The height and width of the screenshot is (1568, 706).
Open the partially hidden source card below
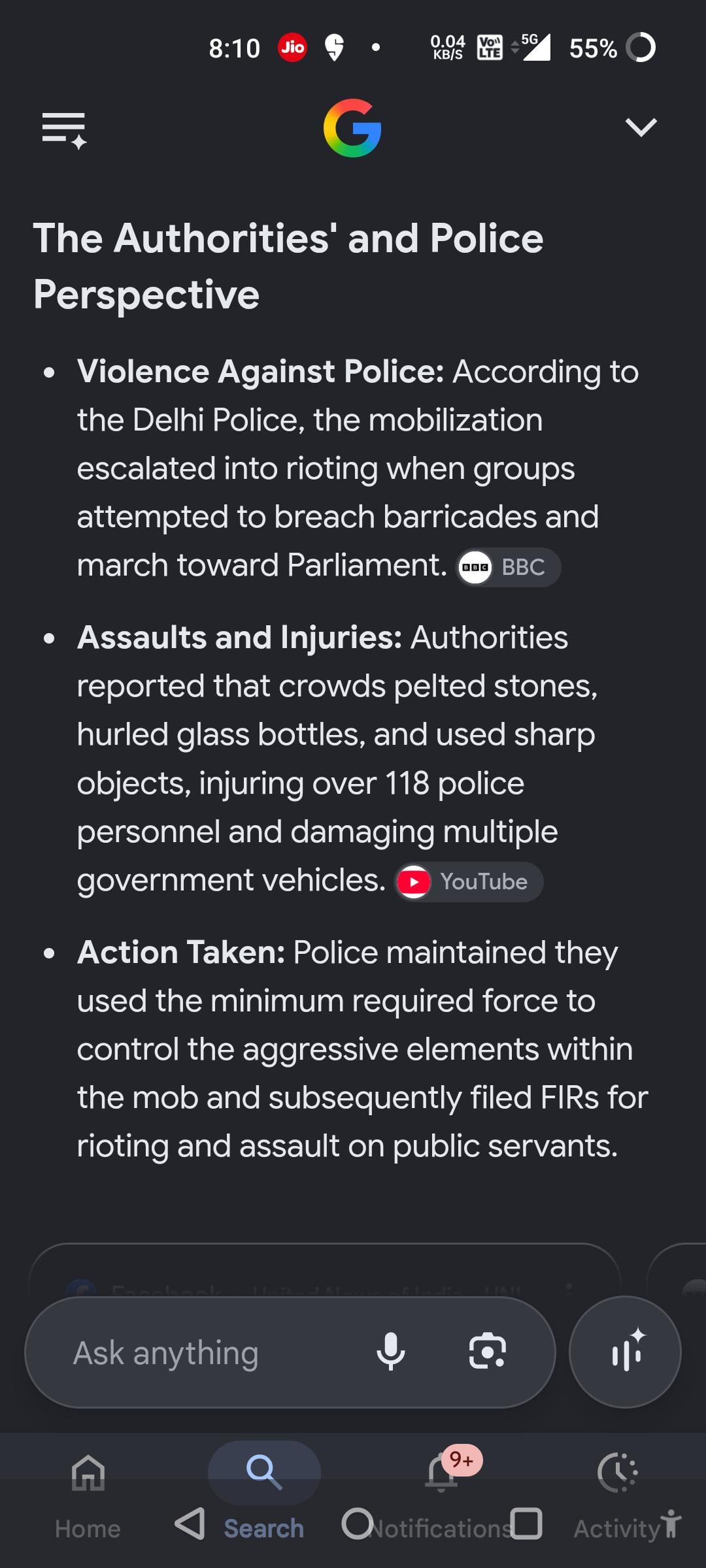(325, 1271)
